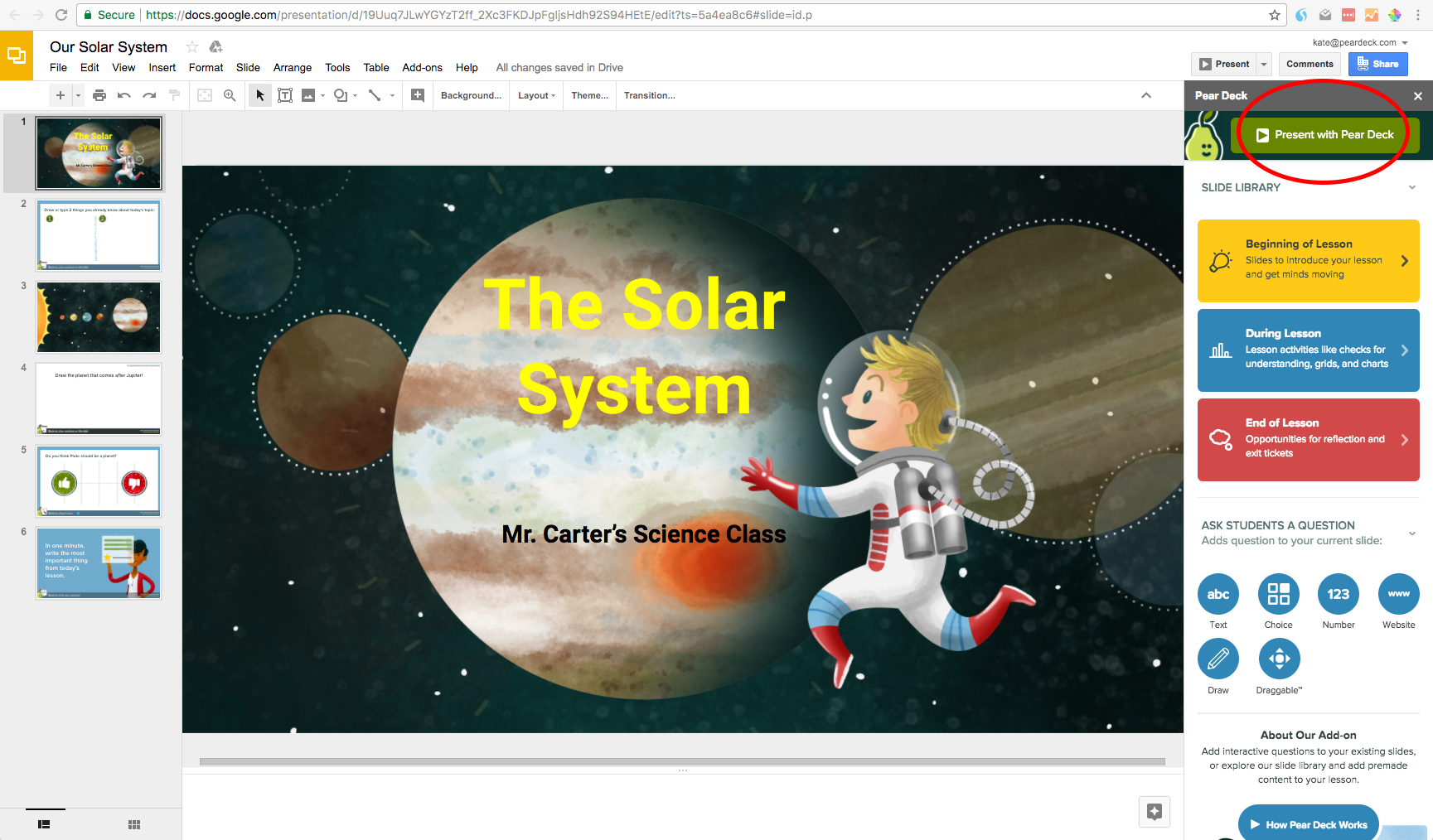
Task: Select the zoom magnifier tool
Action: [x=230, y=95]
